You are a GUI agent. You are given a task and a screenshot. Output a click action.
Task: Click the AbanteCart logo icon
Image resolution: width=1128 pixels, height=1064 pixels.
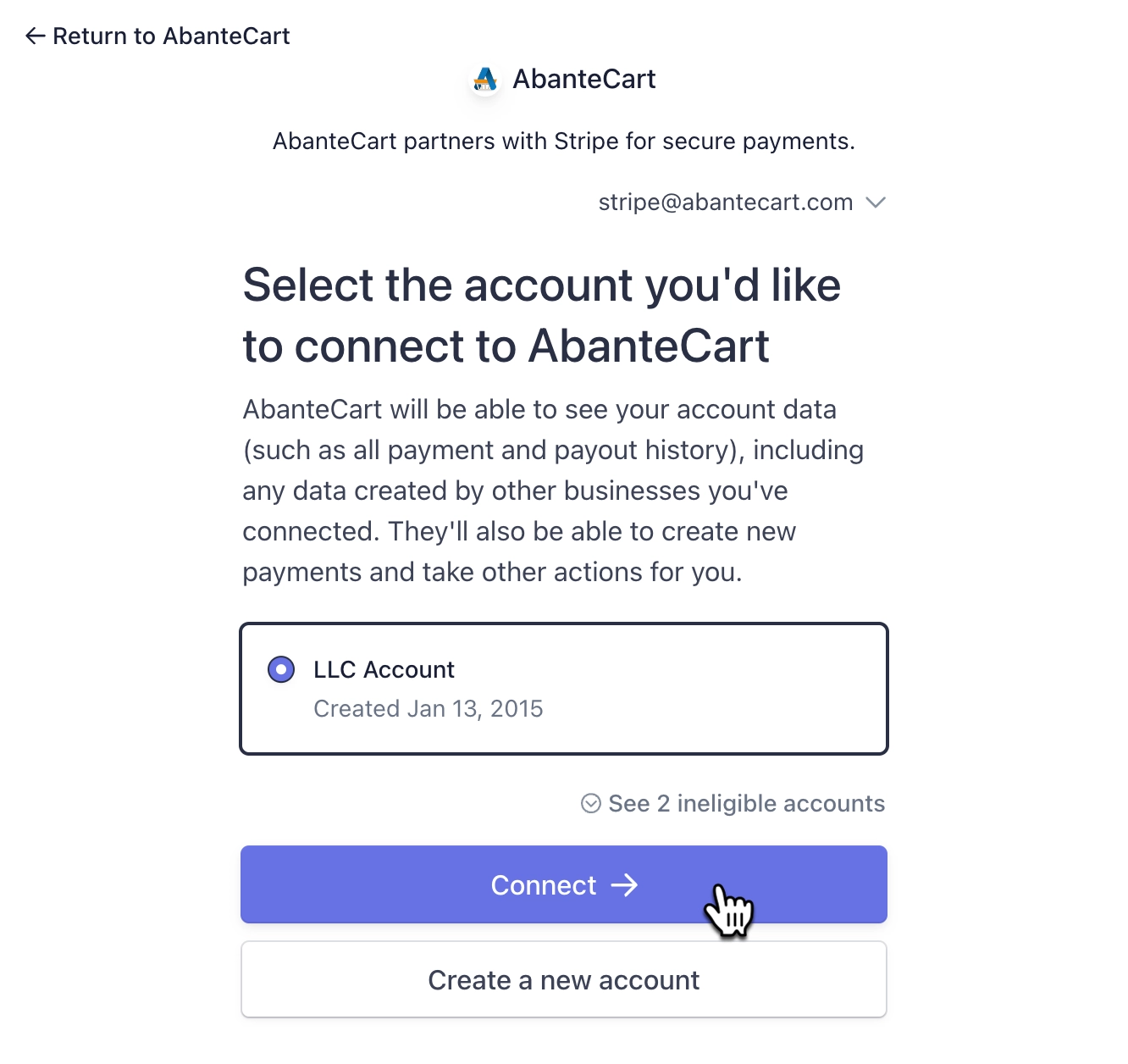[485, 80]
